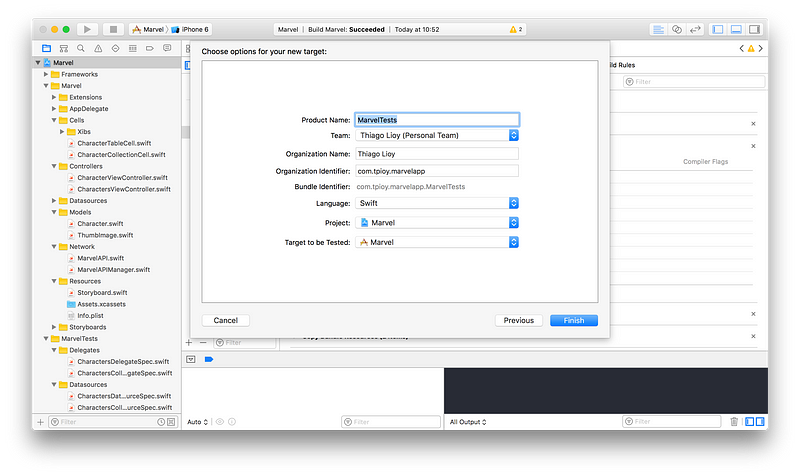The image size is (800, 476).
Task: Open the Project dropdown
Action: [437, 222]
